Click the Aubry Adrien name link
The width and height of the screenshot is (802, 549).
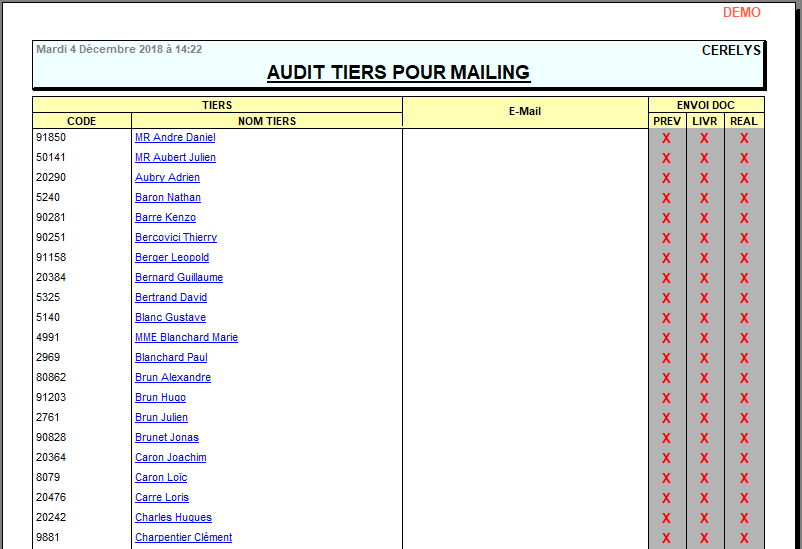167,178
